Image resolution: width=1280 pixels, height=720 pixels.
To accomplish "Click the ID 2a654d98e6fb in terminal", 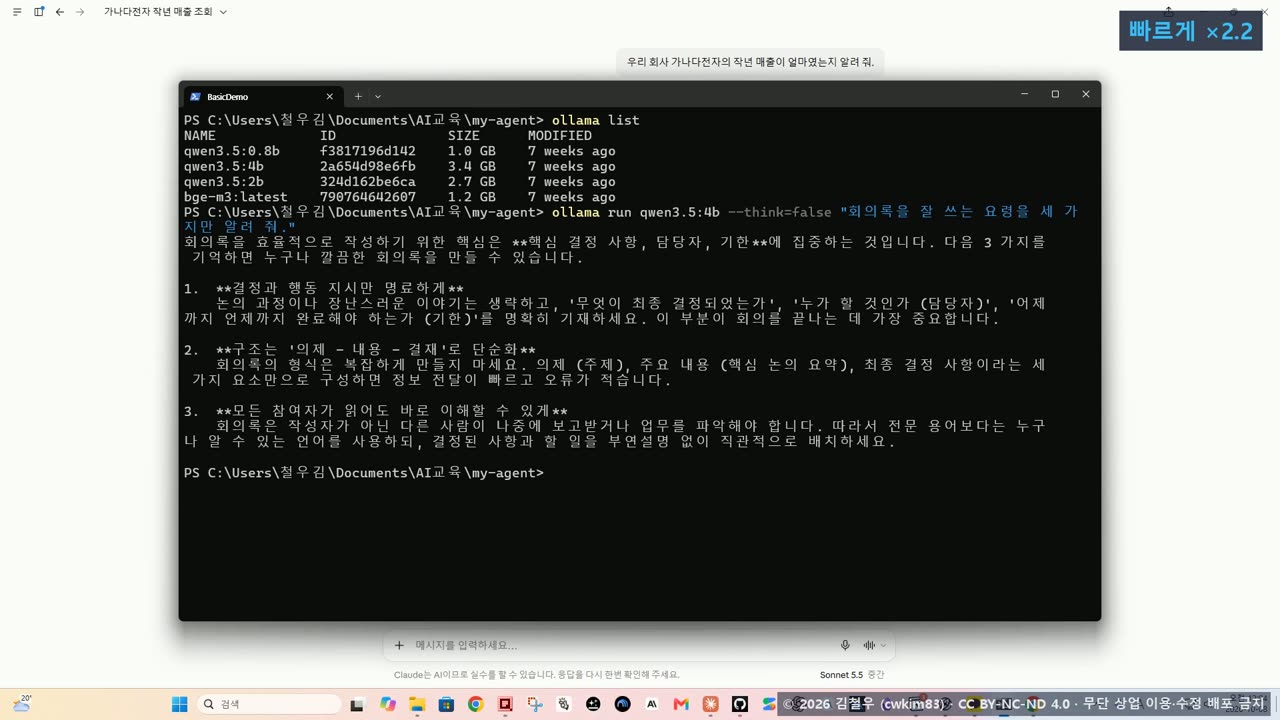I will pyautogui.click(x=368, y=166).
